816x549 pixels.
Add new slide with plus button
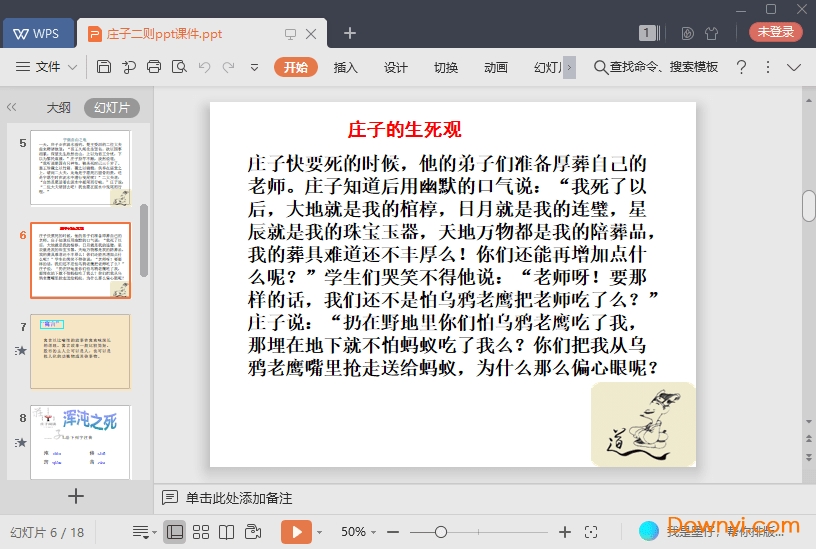76,496
